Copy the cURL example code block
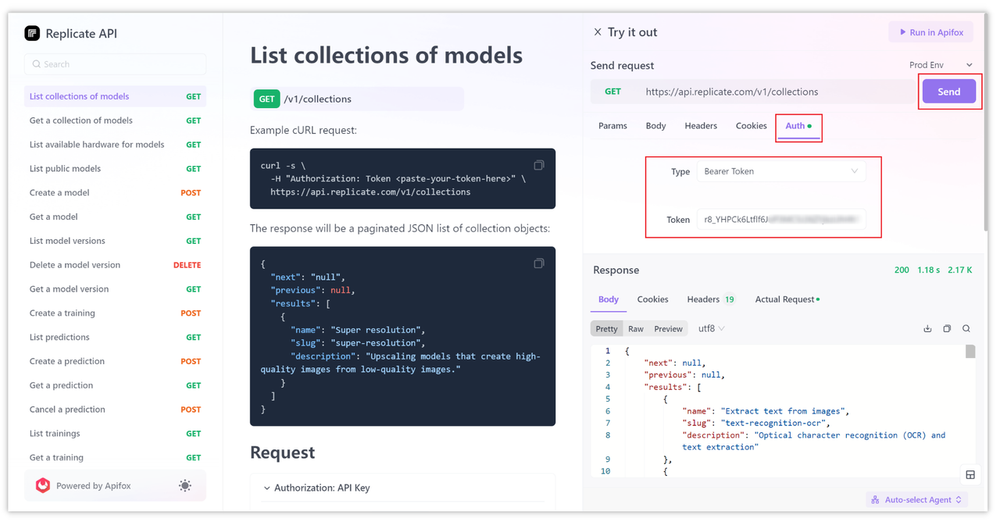1000x523 pixels. coord(539,165)
